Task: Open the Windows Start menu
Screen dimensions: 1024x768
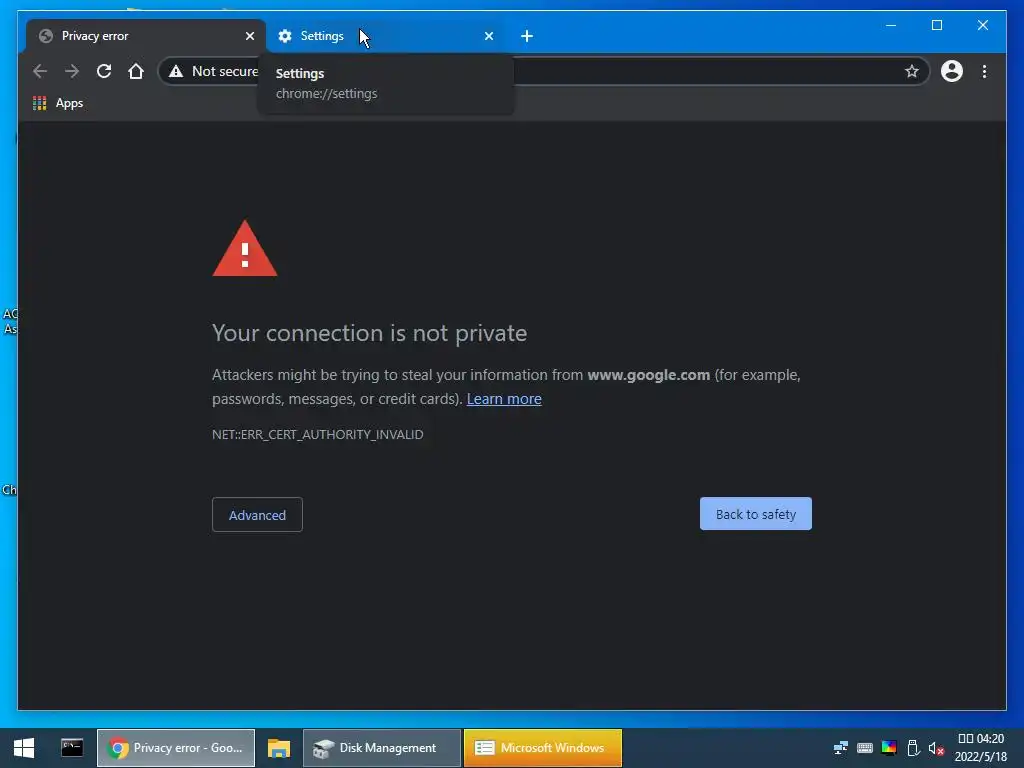Action: tap(24, 748)
